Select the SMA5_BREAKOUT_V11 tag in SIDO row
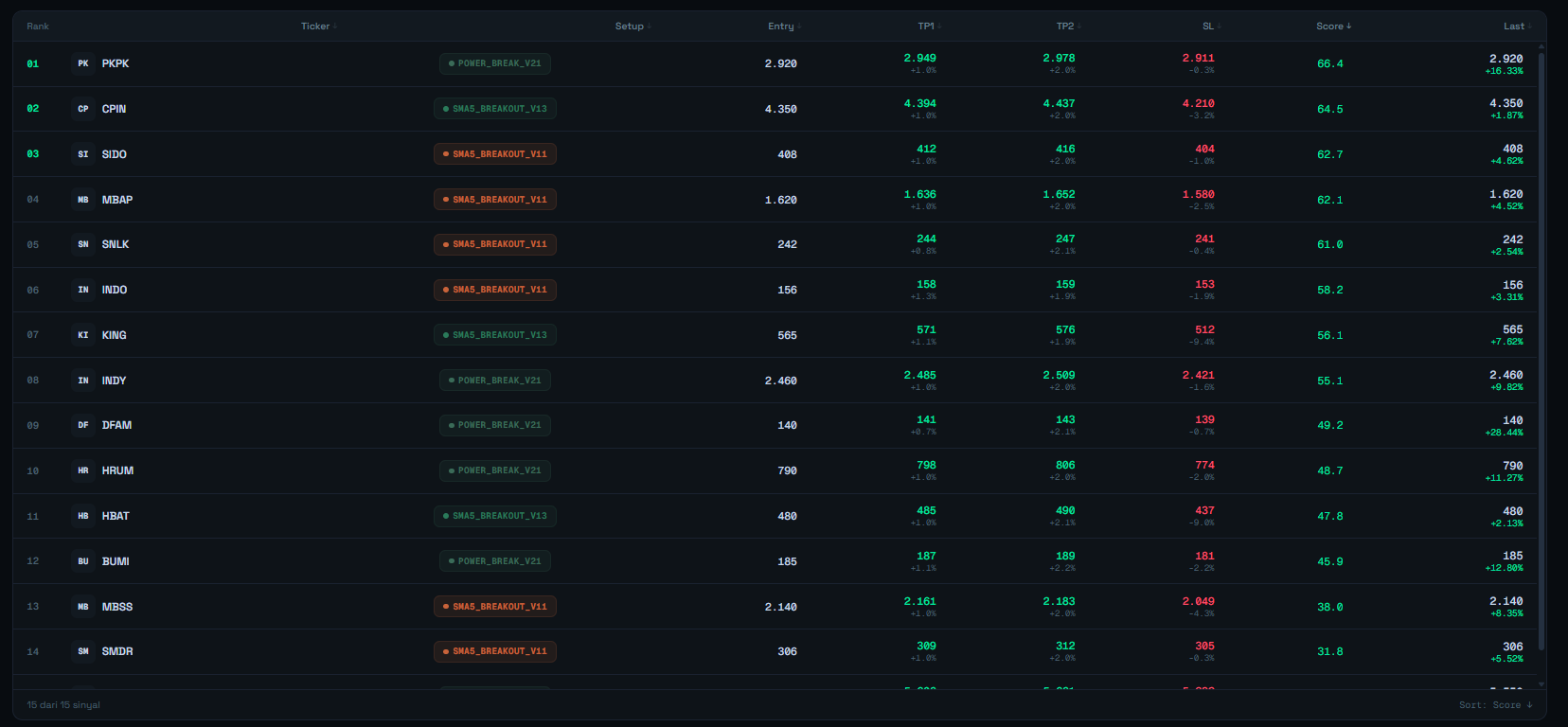 495,154
